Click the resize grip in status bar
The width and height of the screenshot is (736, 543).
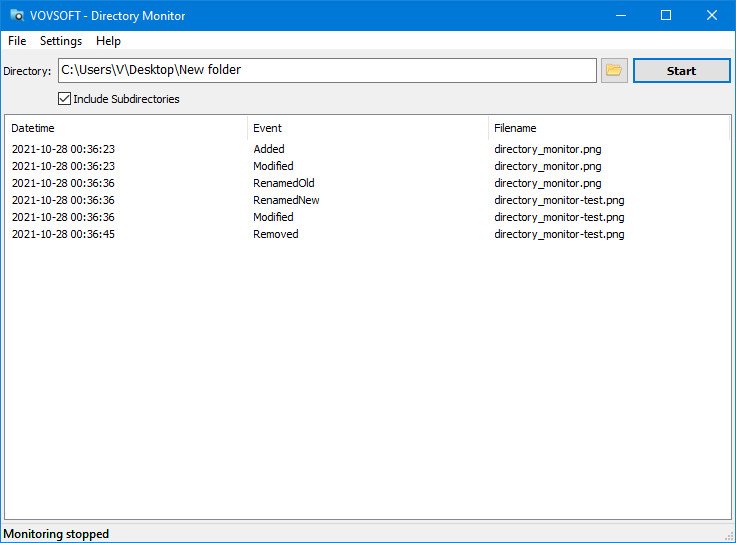pyautogui.click(x=729, y=536)
